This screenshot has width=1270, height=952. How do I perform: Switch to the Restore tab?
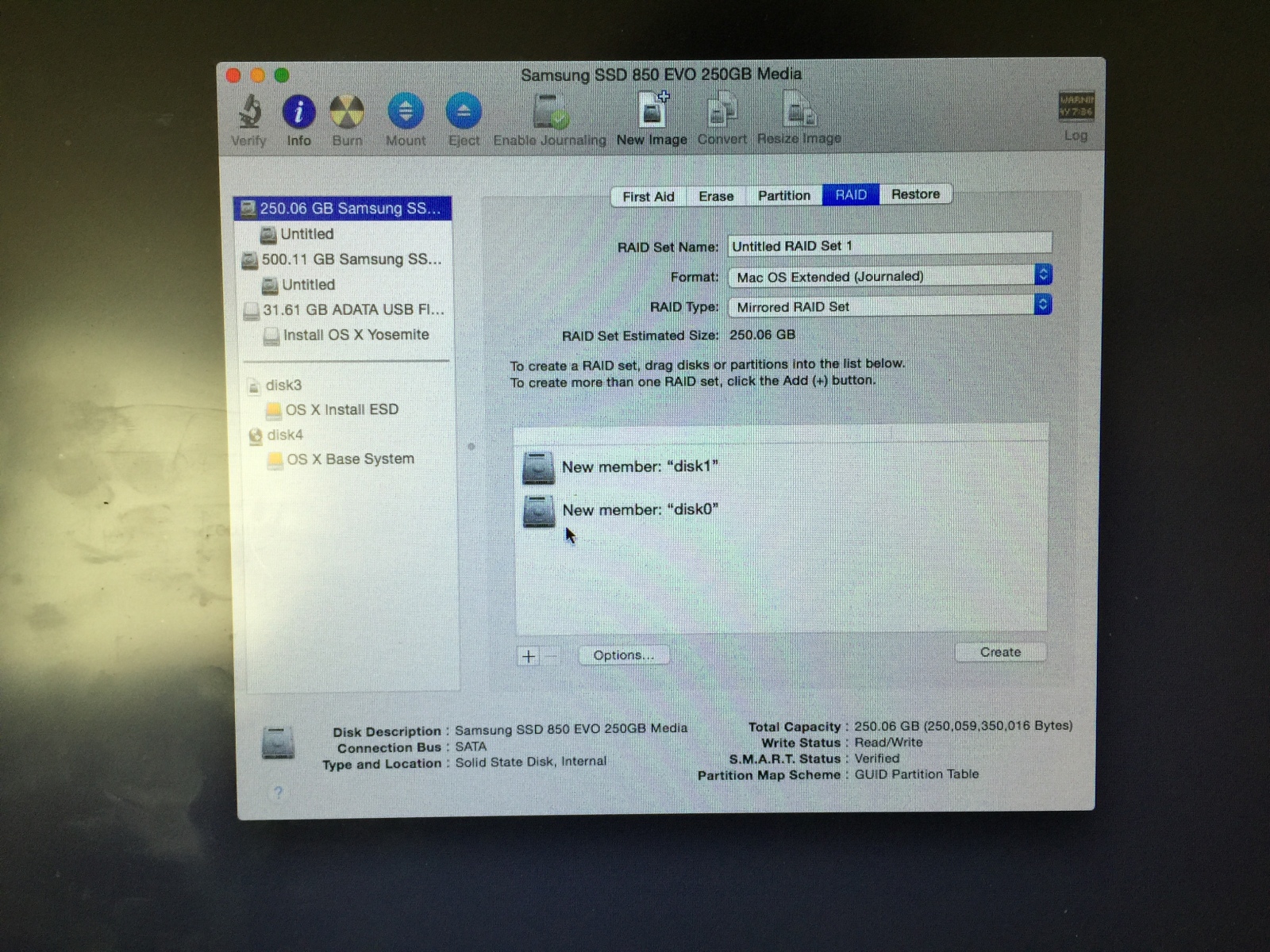[x=915, y=194]
